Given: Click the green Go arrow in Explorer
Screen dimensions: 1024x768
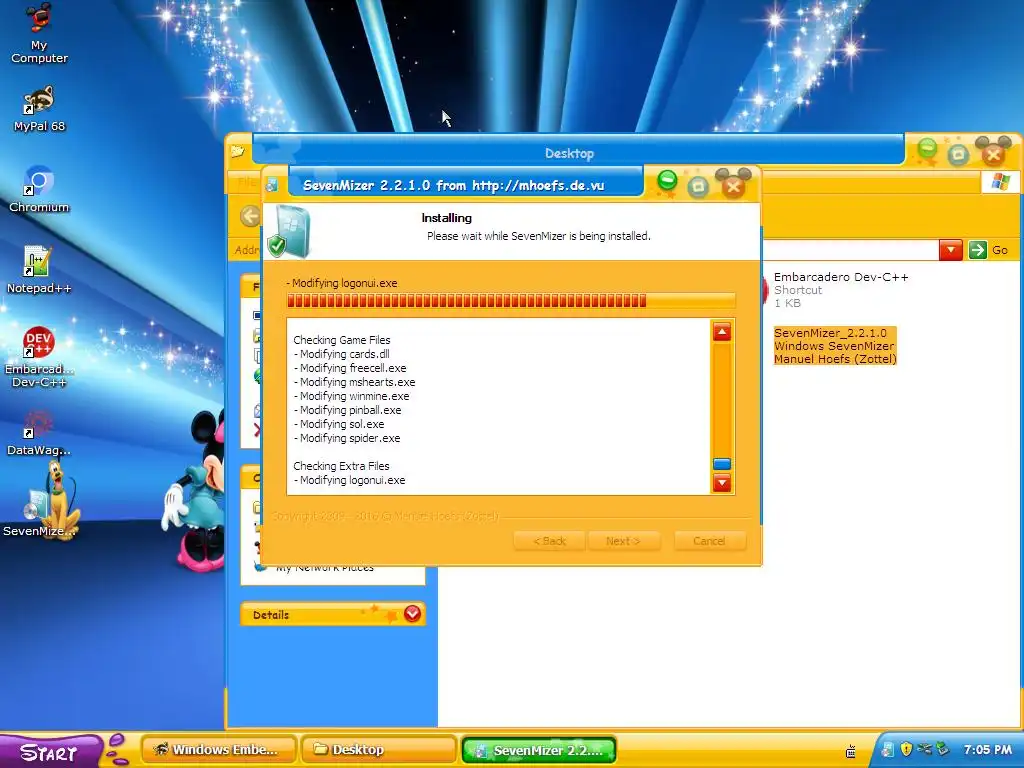Looking at the screenshot, I should pyautogui.click(x=977, y=250).
